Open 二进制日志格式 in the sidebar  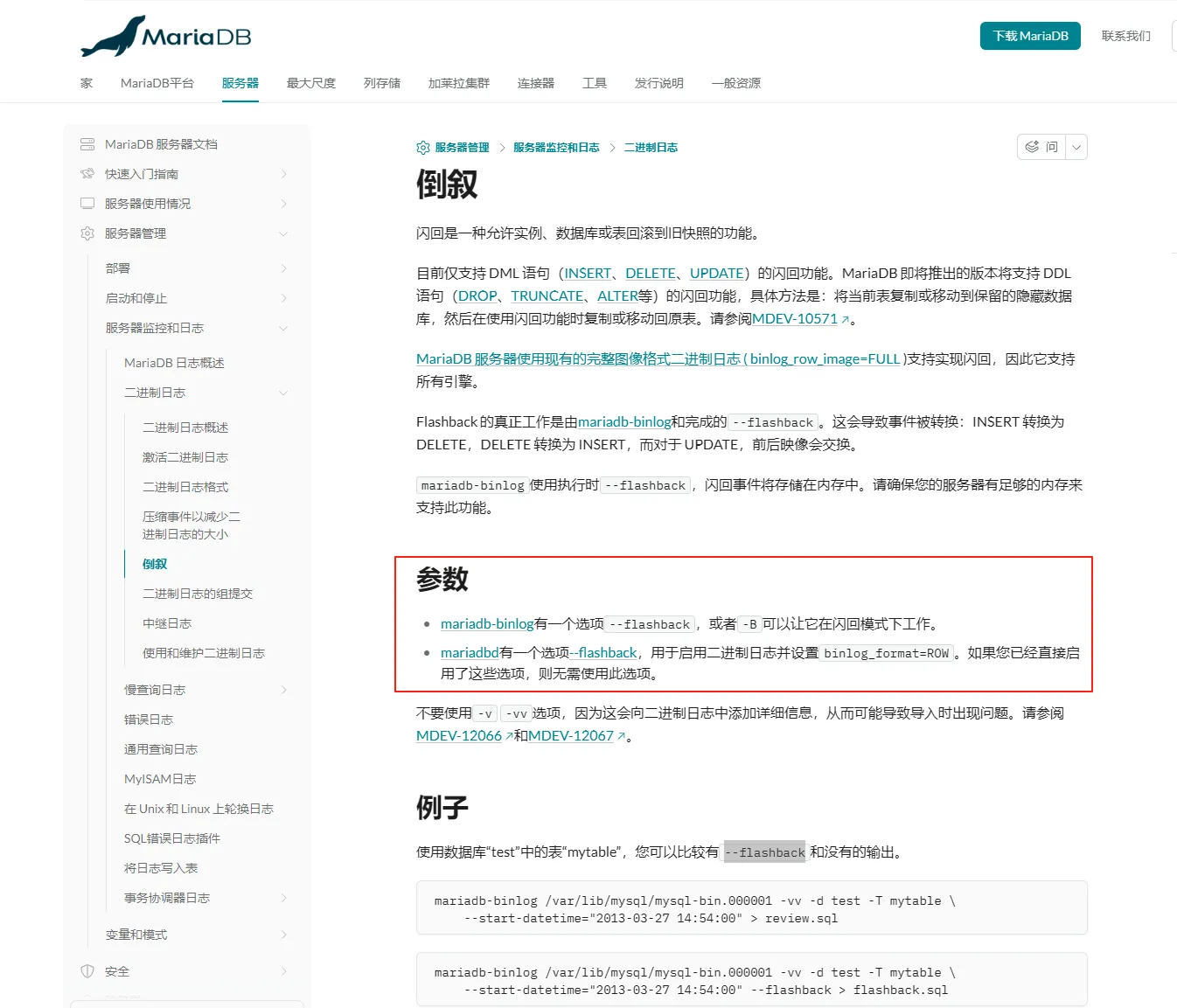pos(185,487)
